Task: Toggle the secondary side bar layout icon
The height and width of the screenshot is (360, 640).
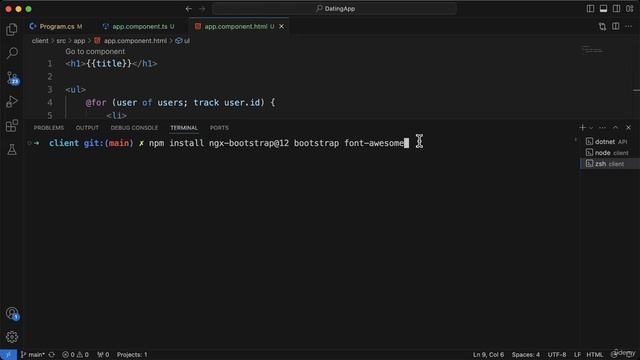Action: tap(616, 9)
